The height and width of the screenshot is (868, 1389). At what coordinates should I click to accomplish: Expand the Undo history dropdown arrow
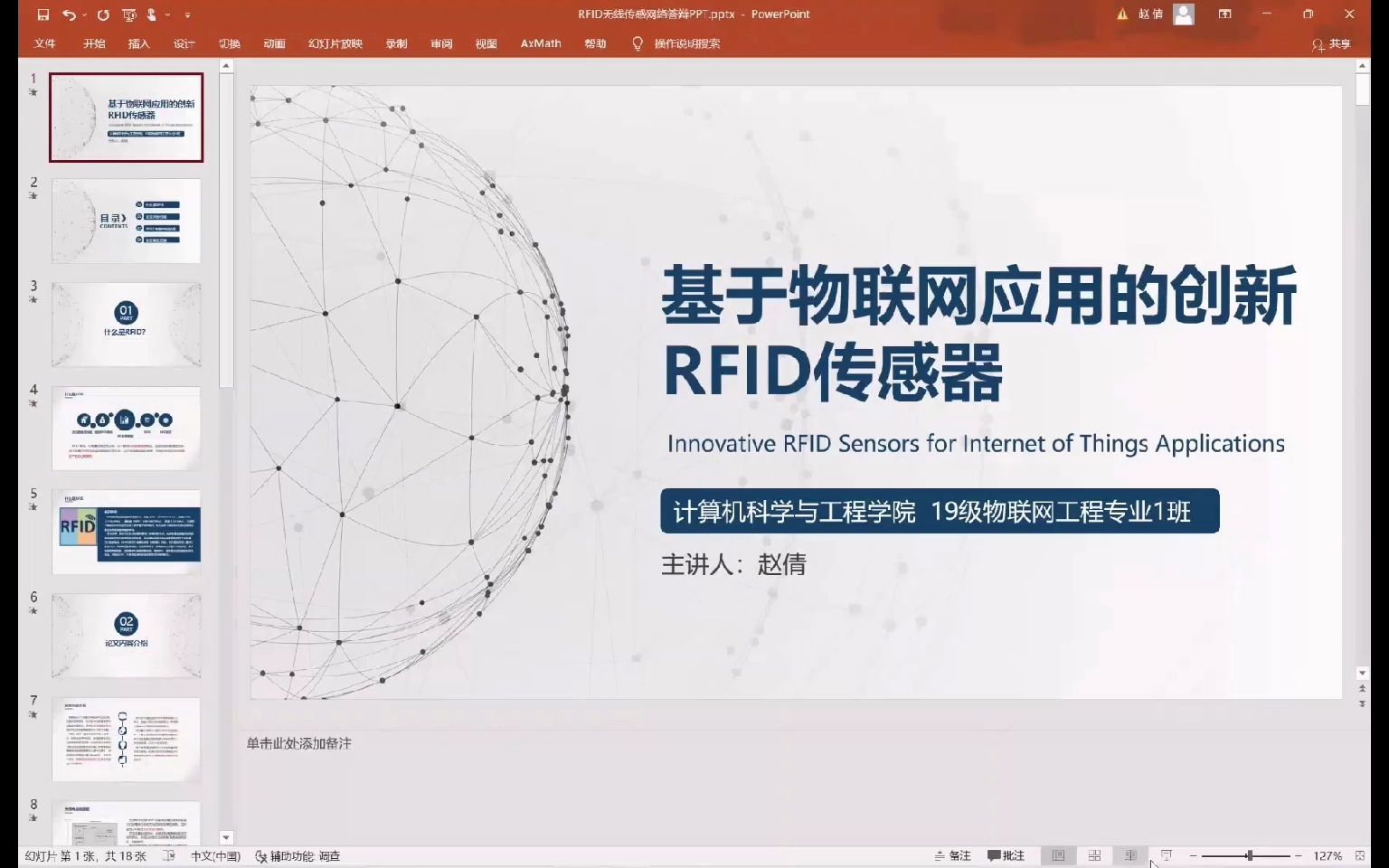coord(84,14)
